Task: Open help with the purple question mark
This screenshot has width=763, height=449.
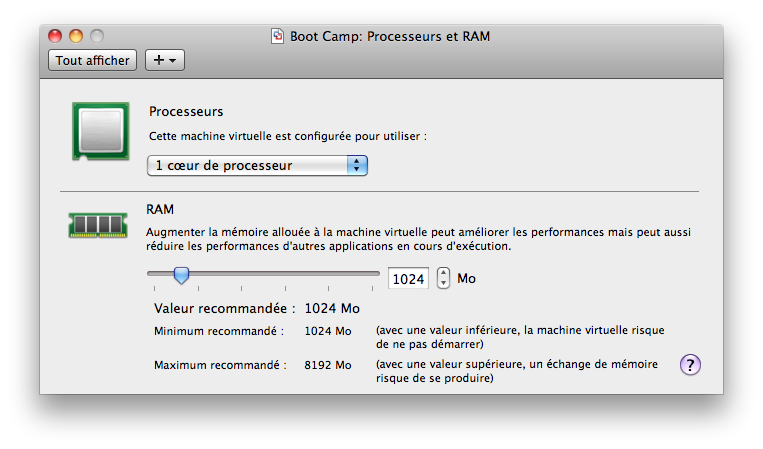Action: click(x=690, y=365)
